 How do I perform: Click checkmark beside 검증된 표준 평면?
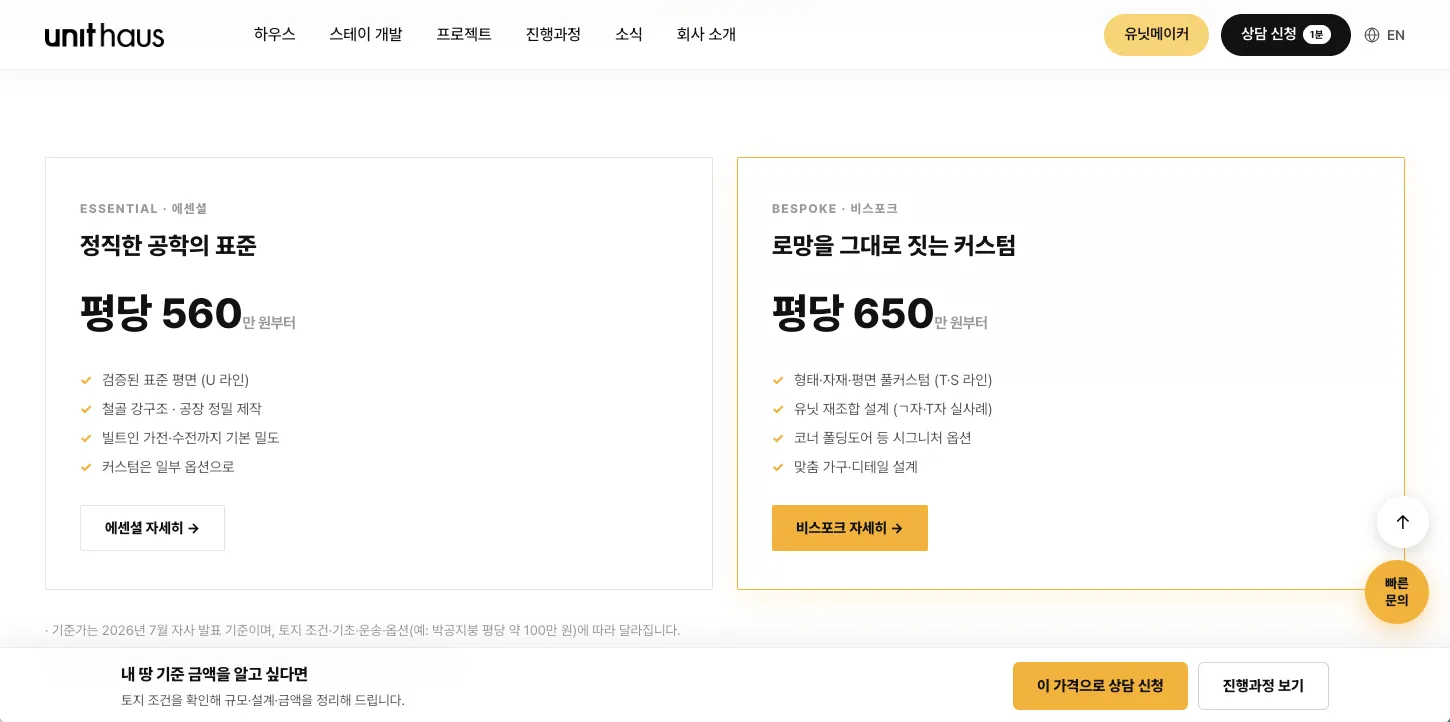pos(86,380)
